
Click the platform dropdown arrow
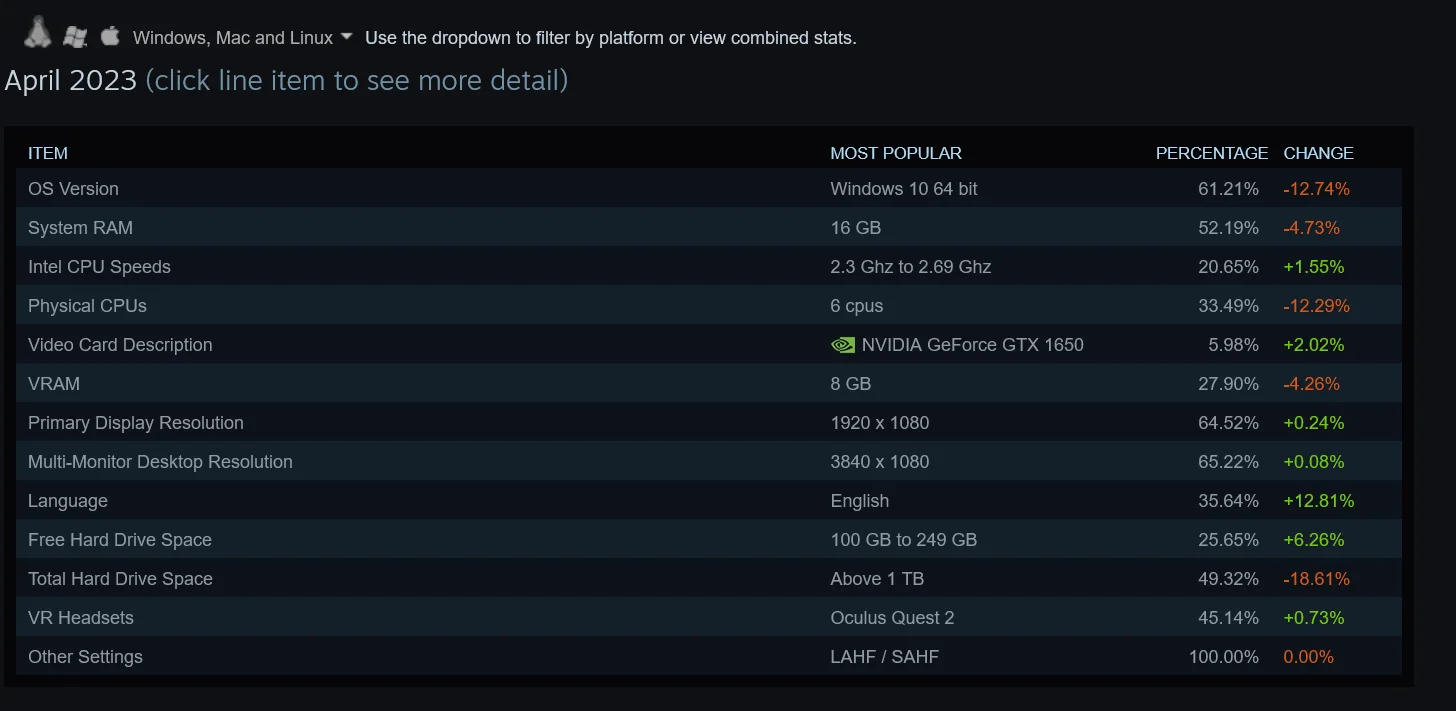346,37
